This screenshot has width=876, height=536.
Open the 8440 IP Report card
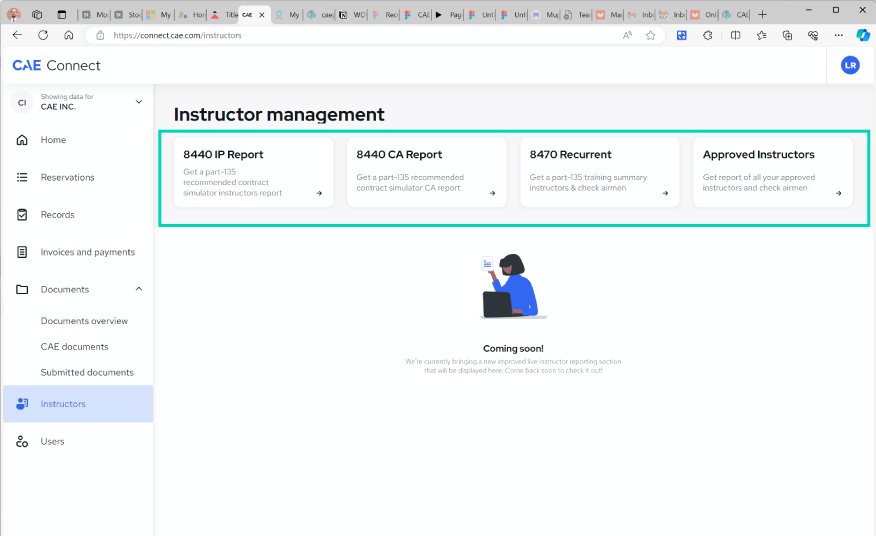(x=254, y=172)
